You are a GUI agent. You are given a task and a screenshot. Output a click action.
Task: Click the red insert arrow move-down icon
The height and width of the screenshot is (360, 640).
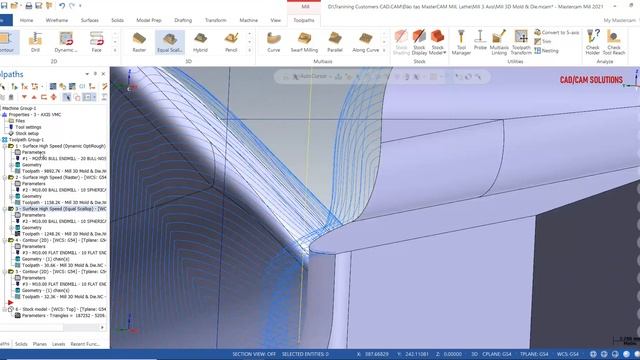[24, 97]
